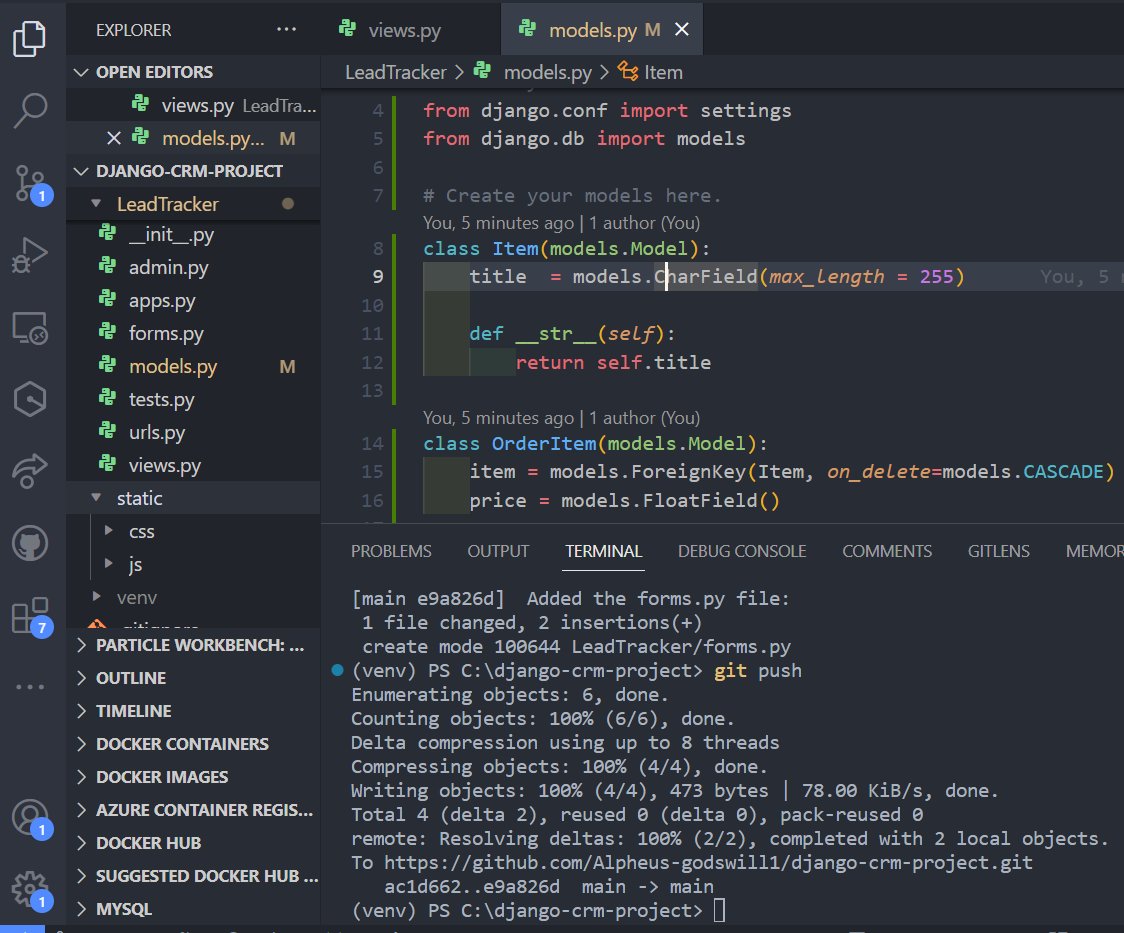Viewport: 1124px width, 933px height.
Task: Expand the css folder
Action: (194, 532)
